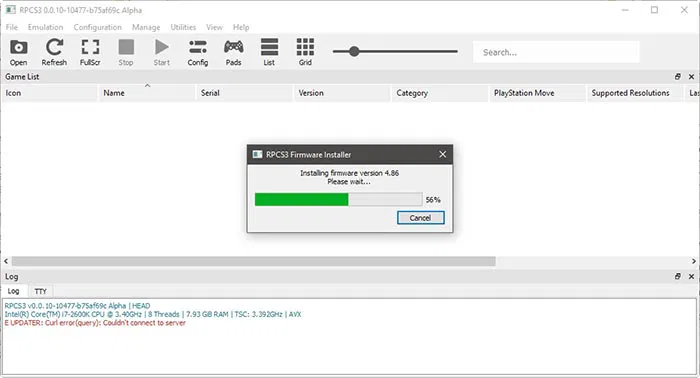Click the RPCS3 Firmware Installer title icon
700x378 pixels.
click(x=257, y=154)
